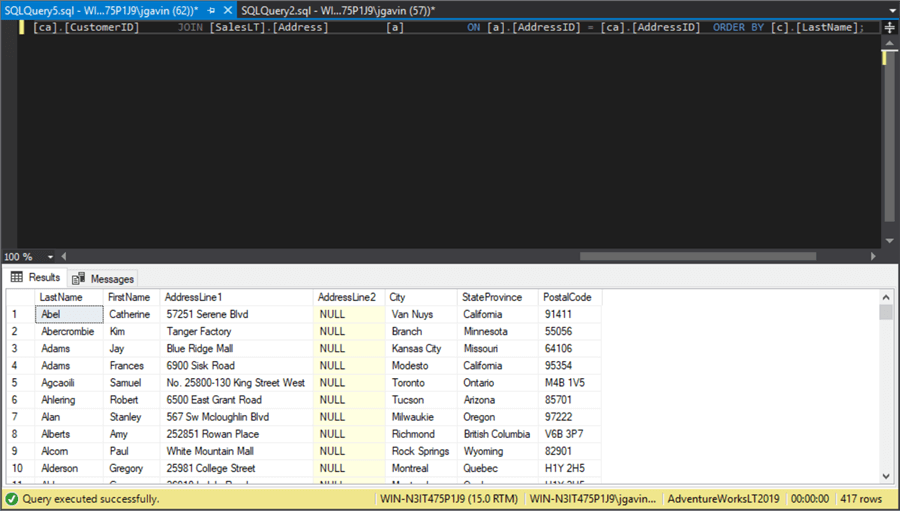This screenshot has width=900, height=511.
Task: Select the FirstName column header
Action: pos(131,297)
